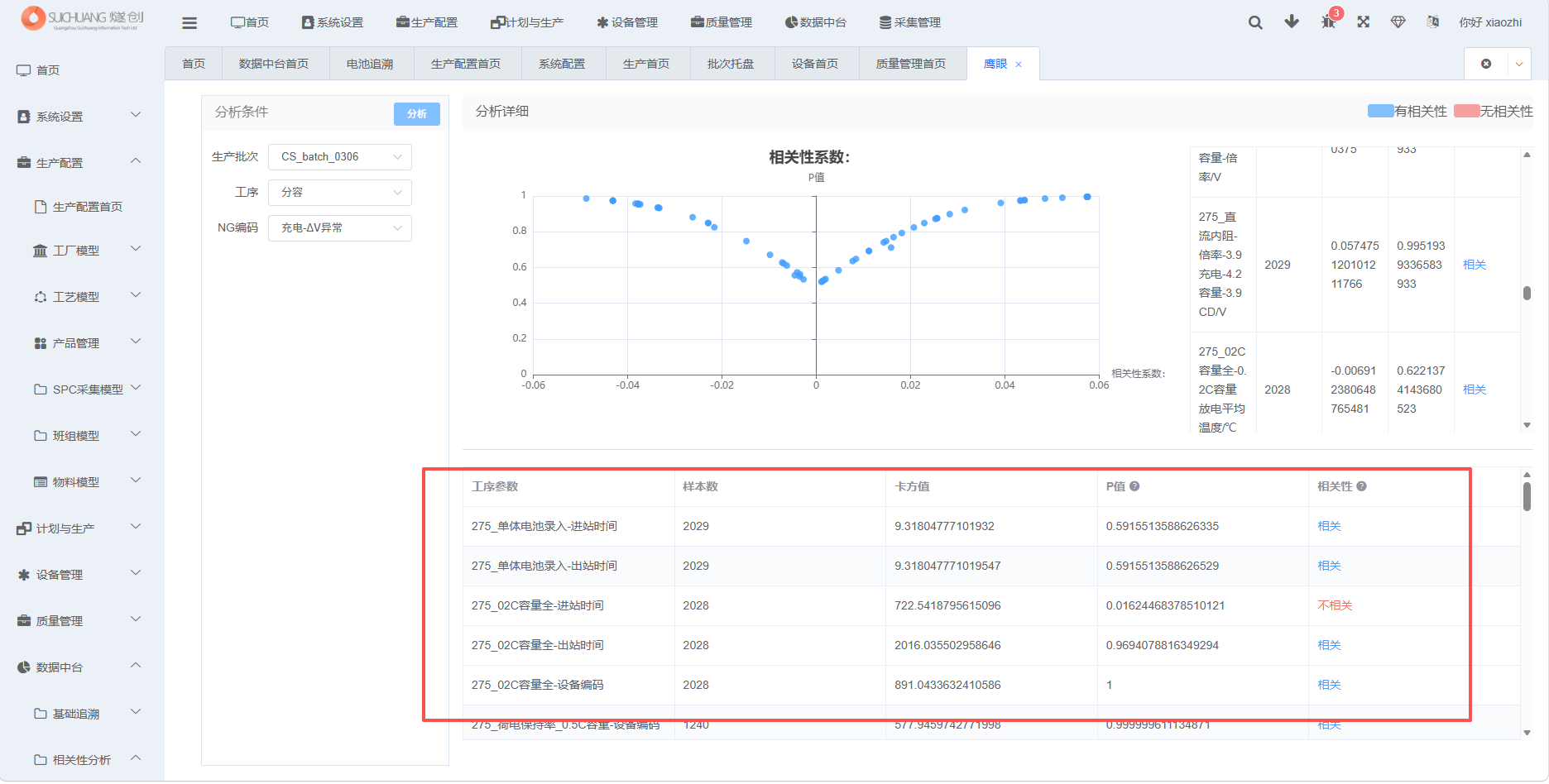Close the 鹰眼 tab with x icon
Screen dimensions: 1549x784
[1019, 65]
